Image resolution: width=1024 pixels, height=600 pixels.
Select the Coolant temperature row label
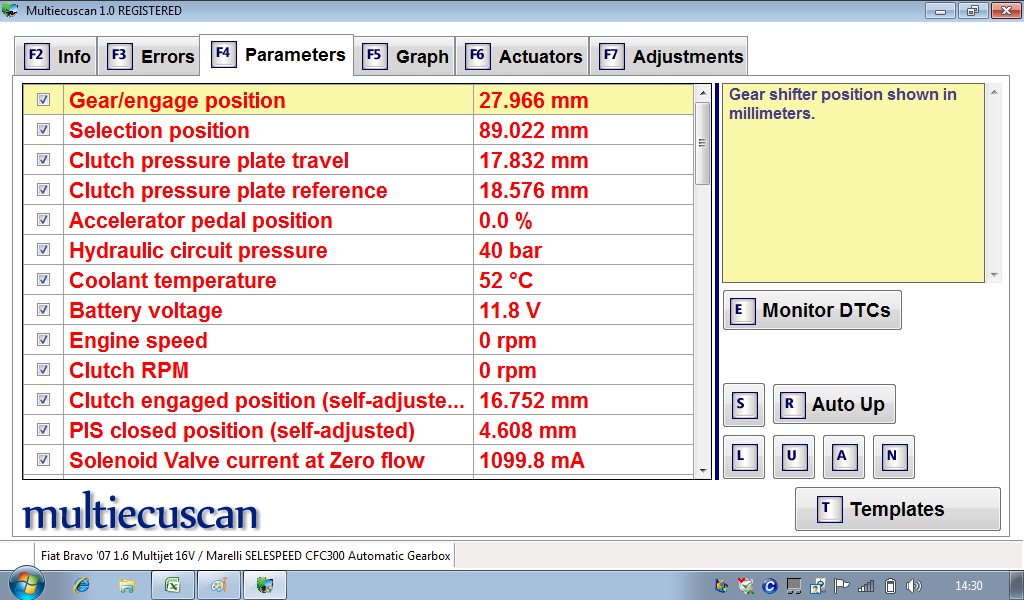click(172, 281)
